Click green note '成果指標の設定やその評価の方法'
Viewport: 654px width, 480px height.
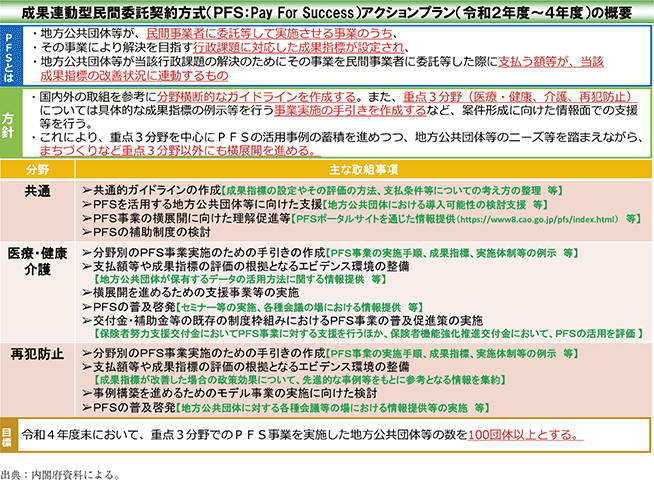[392, 191]
